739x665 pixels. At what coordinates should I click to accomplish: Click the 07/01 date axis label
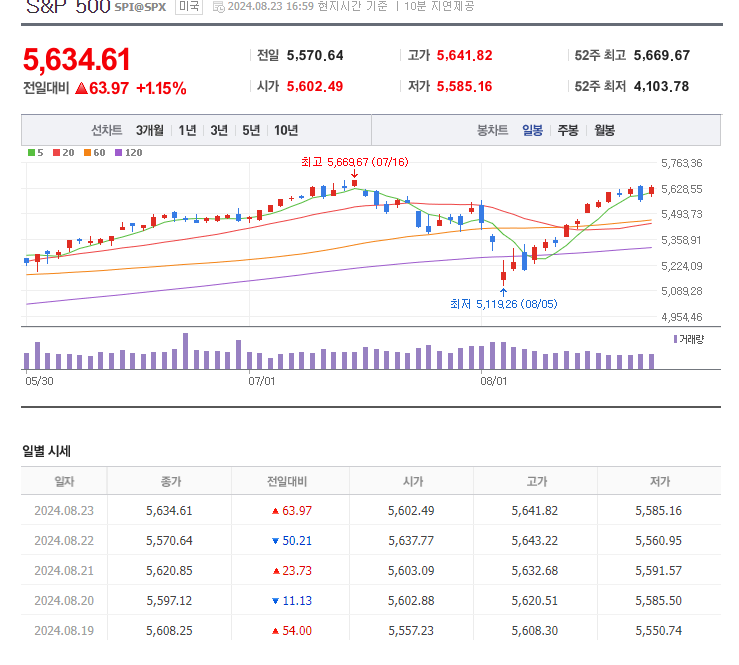click(x=262, y=381)
